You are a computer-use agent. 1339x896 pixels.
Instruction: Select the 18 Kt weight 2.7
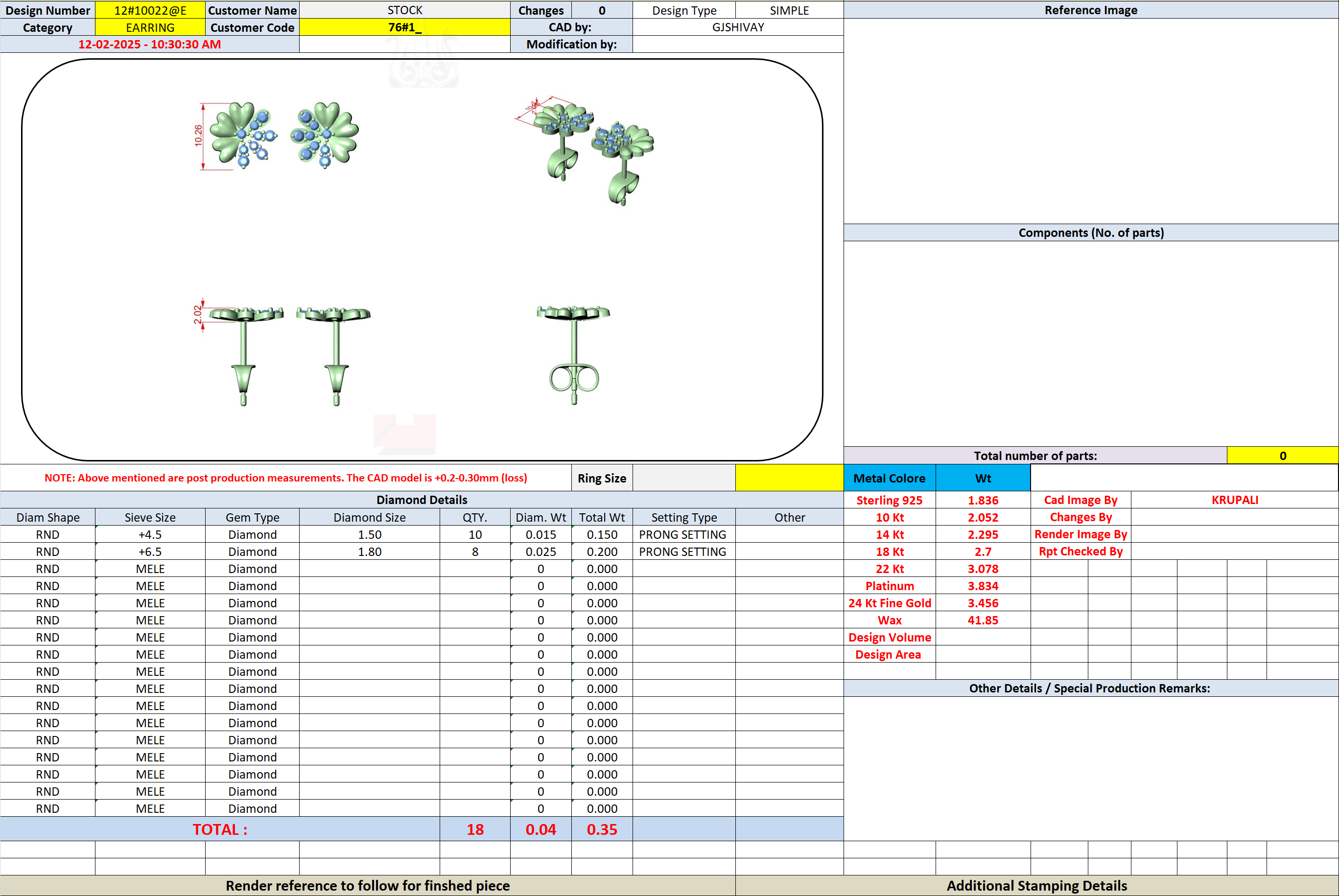coord(983,551)
